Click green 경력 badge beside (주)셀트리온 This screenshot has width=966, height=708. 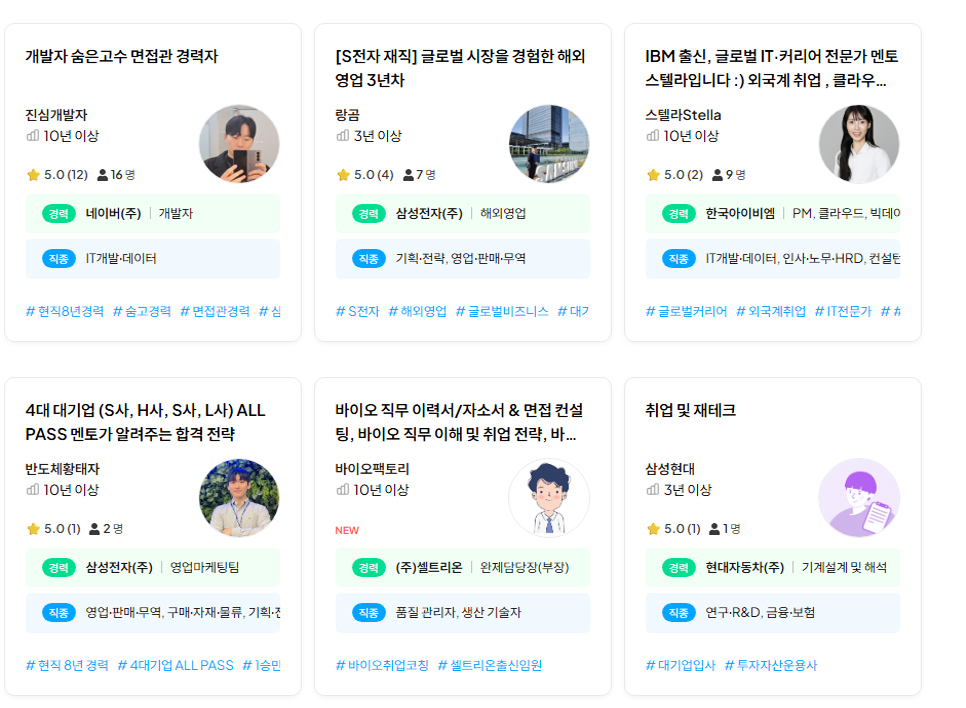pyautogui.click(x=368, y=568)
